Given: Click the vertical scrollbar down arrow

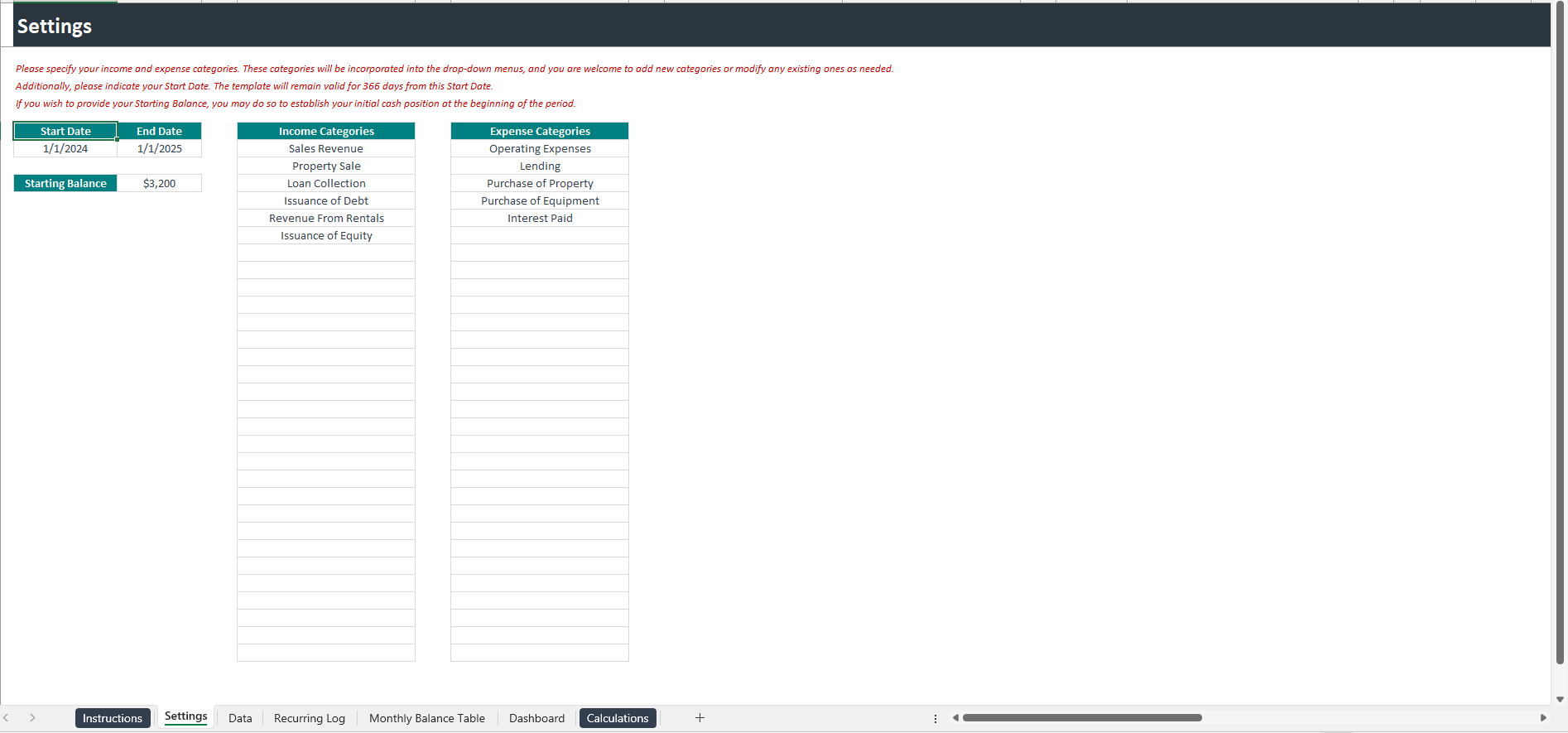Looking at the screenshot, I should point(1560,700).
